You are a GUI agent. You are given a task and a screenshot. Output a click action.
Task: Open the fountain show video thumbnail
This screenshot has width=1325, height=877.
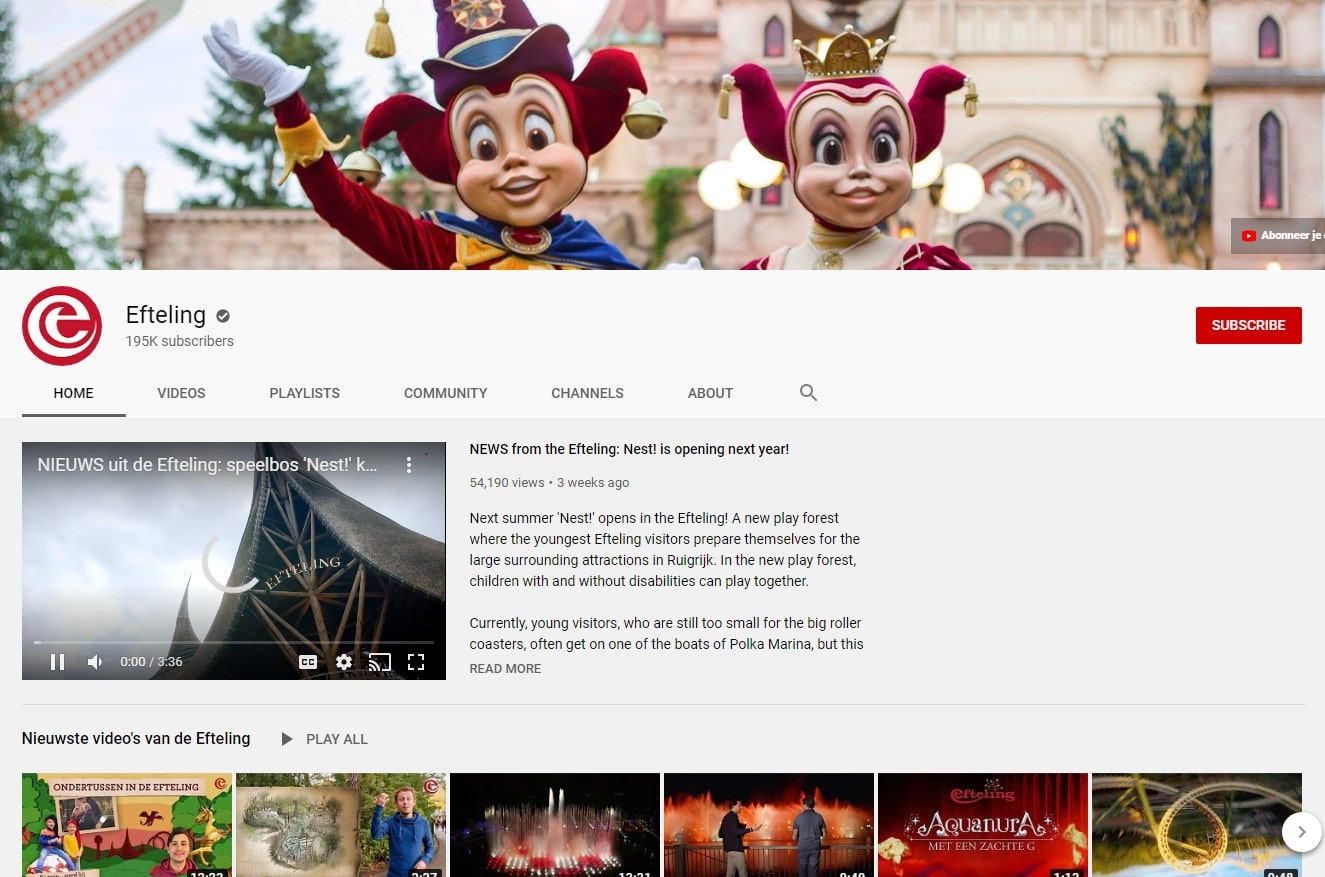555,825
